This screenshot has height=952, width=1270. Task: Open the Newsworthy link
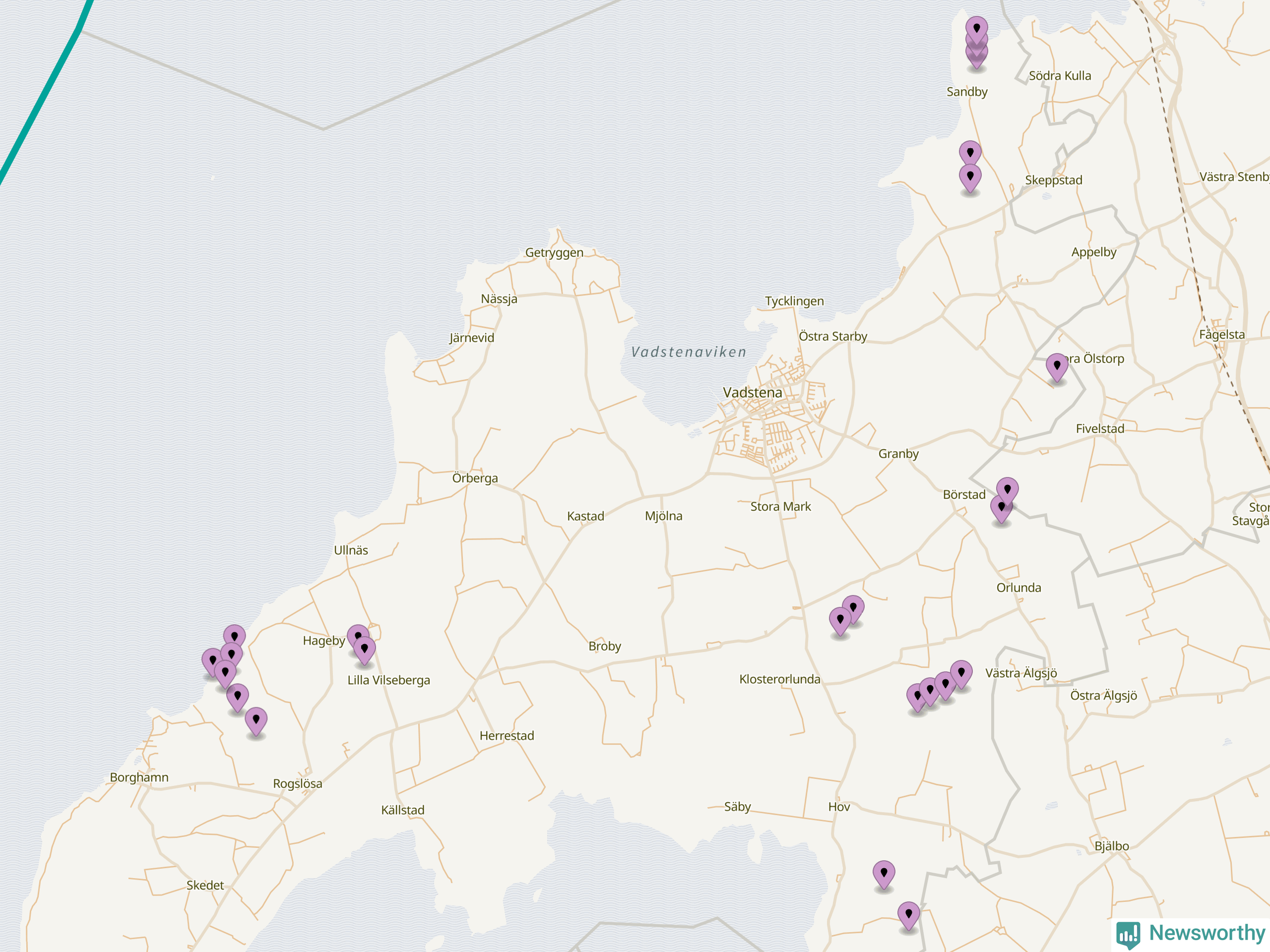(x=1191, y=934)
